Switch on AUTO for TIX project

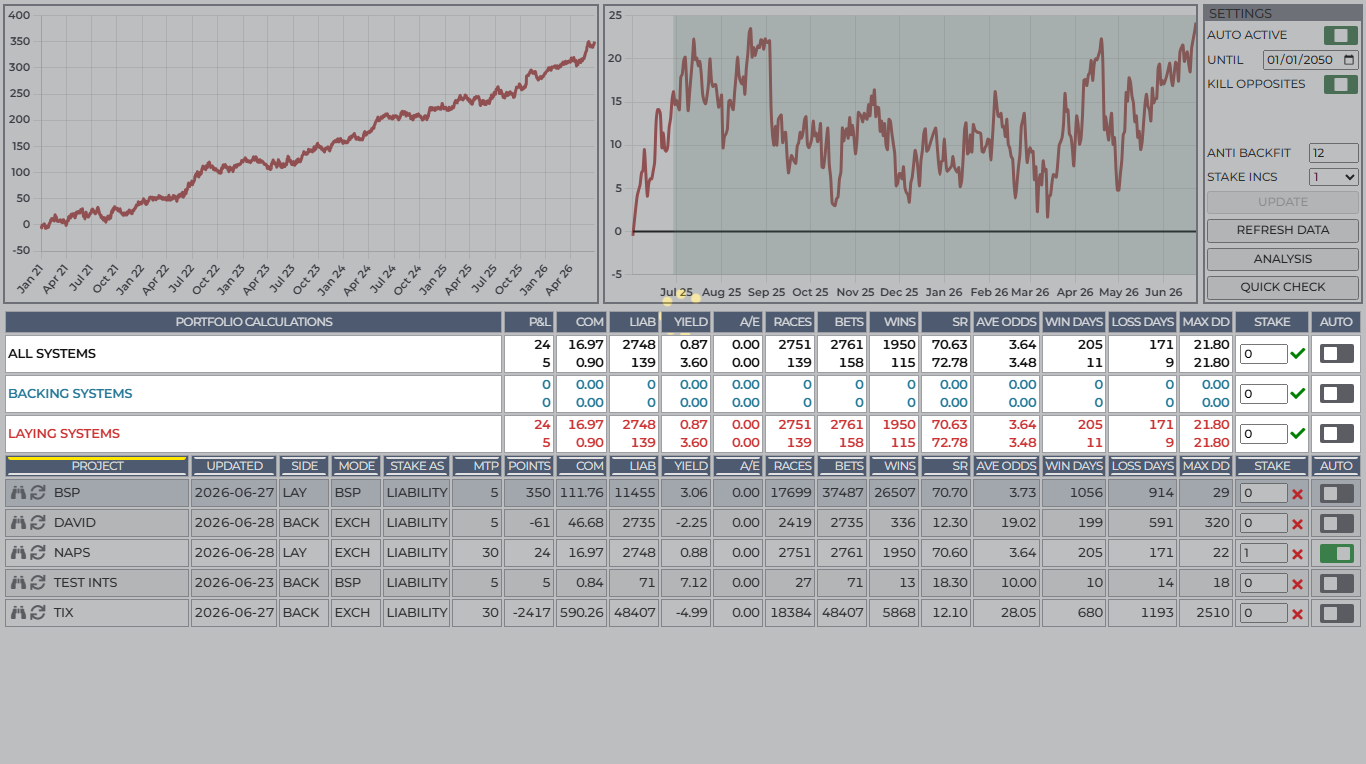pos(1337,613)
